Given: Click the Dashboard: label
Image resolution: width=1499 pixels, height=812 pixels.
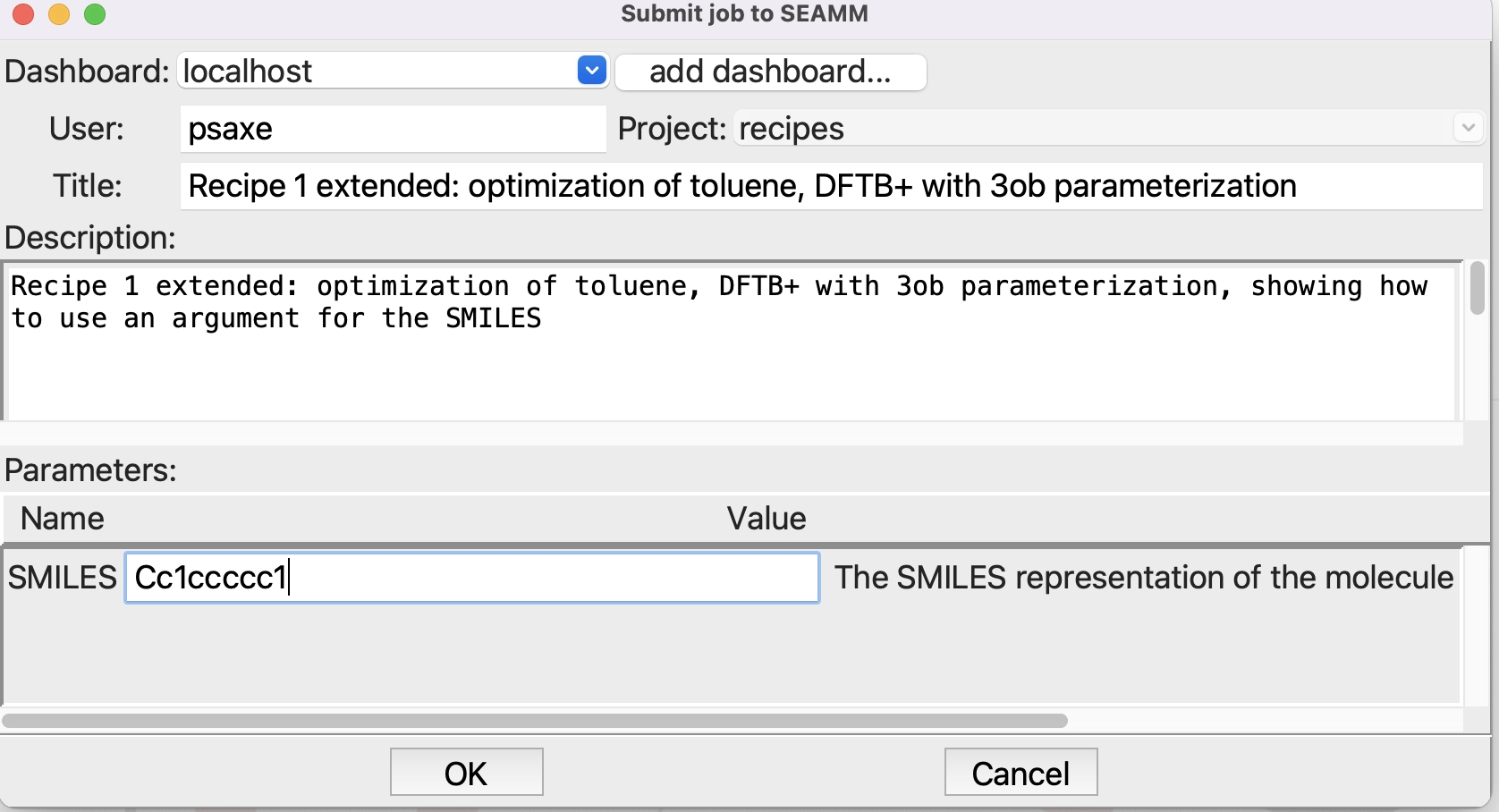Looking at the screenshot, I should tap(87, 72).
